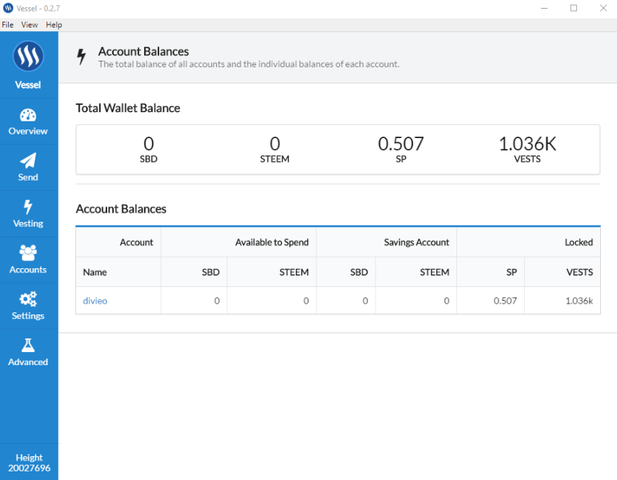Image resolution: width=617 pixels, height=480 pixels.
Task: Click the 0 SBD total balance
Action: pos(149,150)
